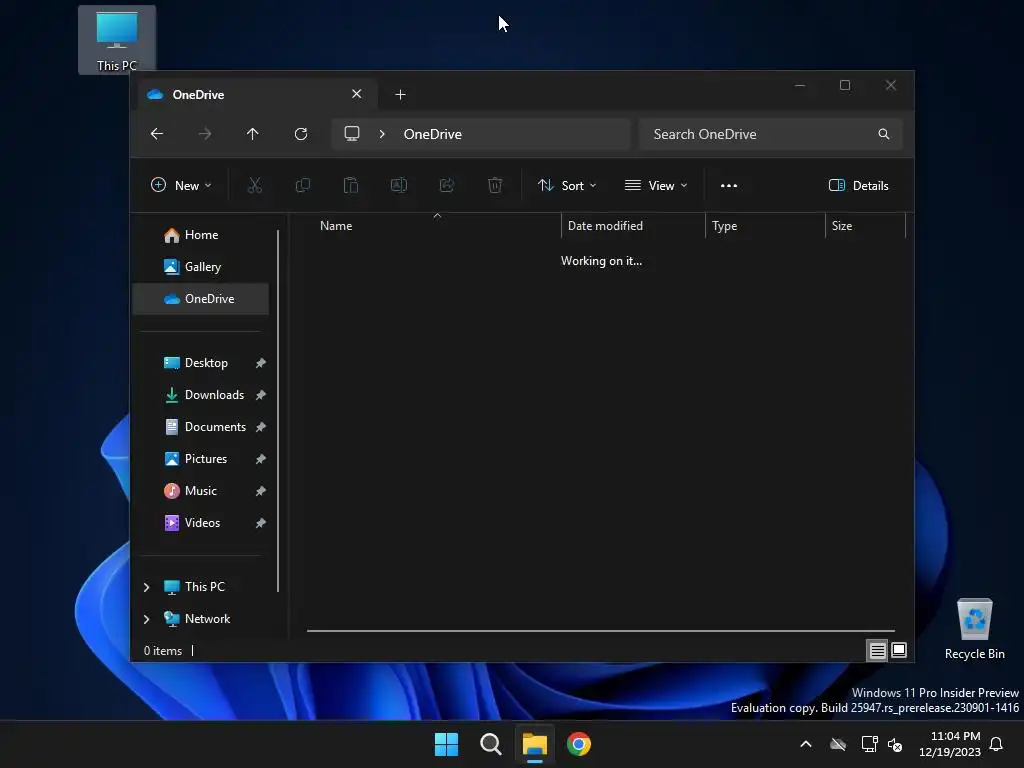This screenshot has height=768, width=1024.
Task: Sort by the Name column header
Action: pos(436,226)
